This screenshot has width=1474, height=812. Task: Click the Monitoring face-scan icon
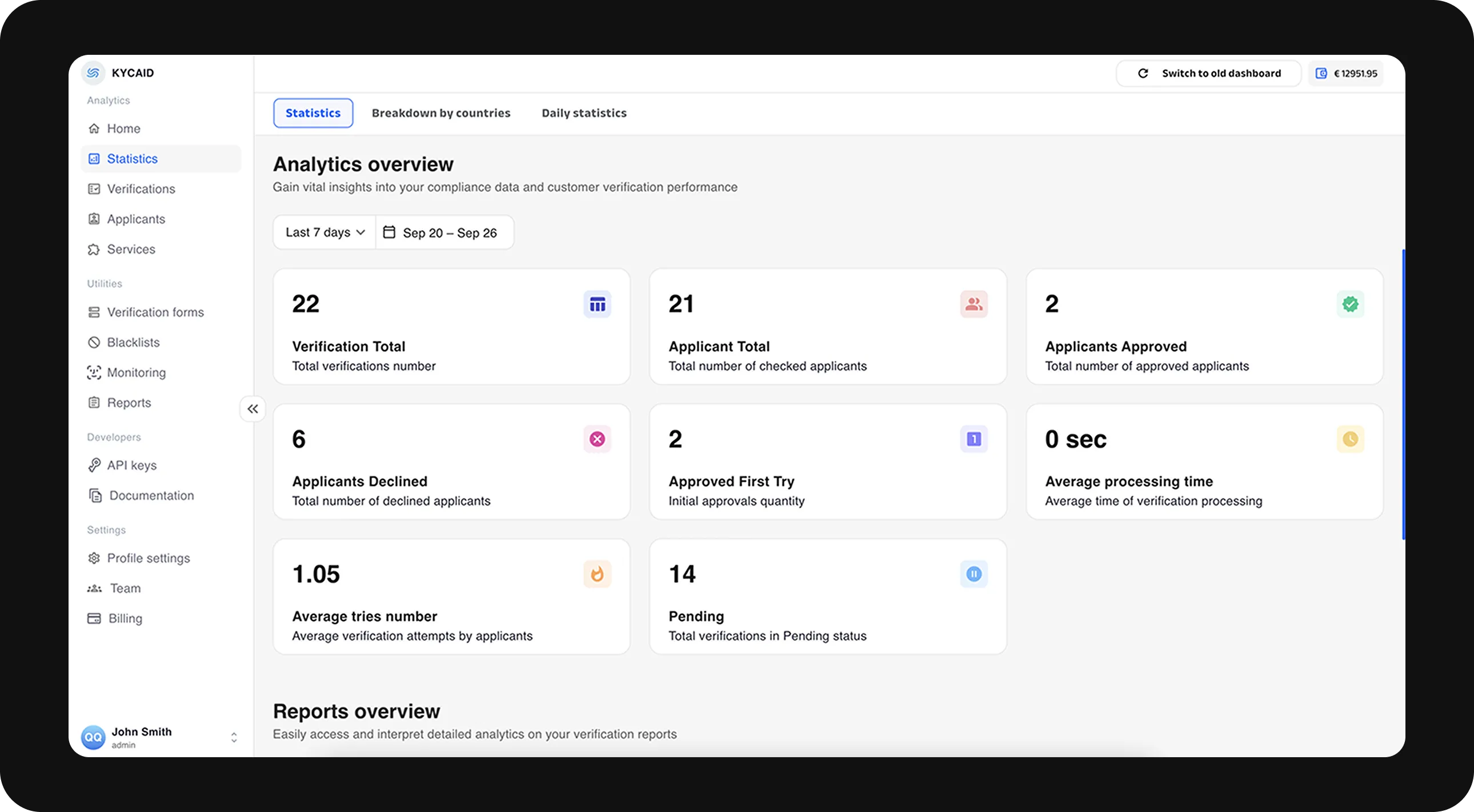click(x=94, y=373)
